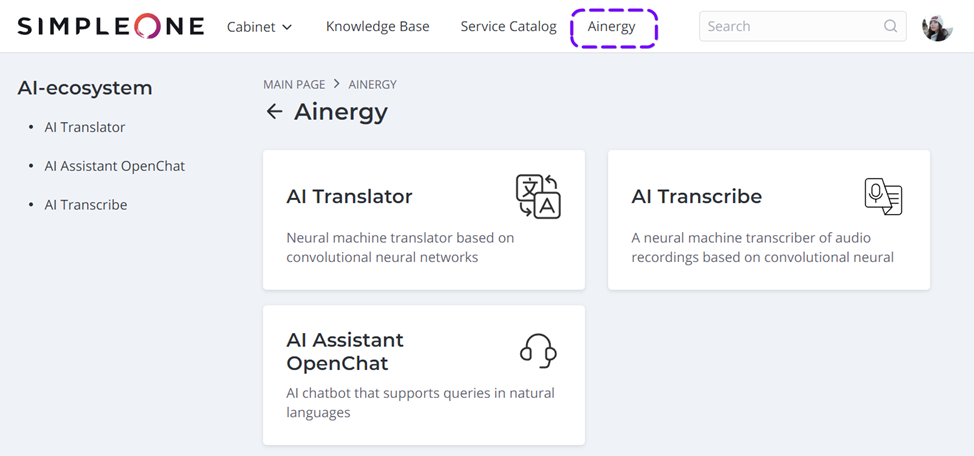Open AI Assistant OpenChat in the sidebar
Viewport: 974px width, 456px height.
(115, 166)
